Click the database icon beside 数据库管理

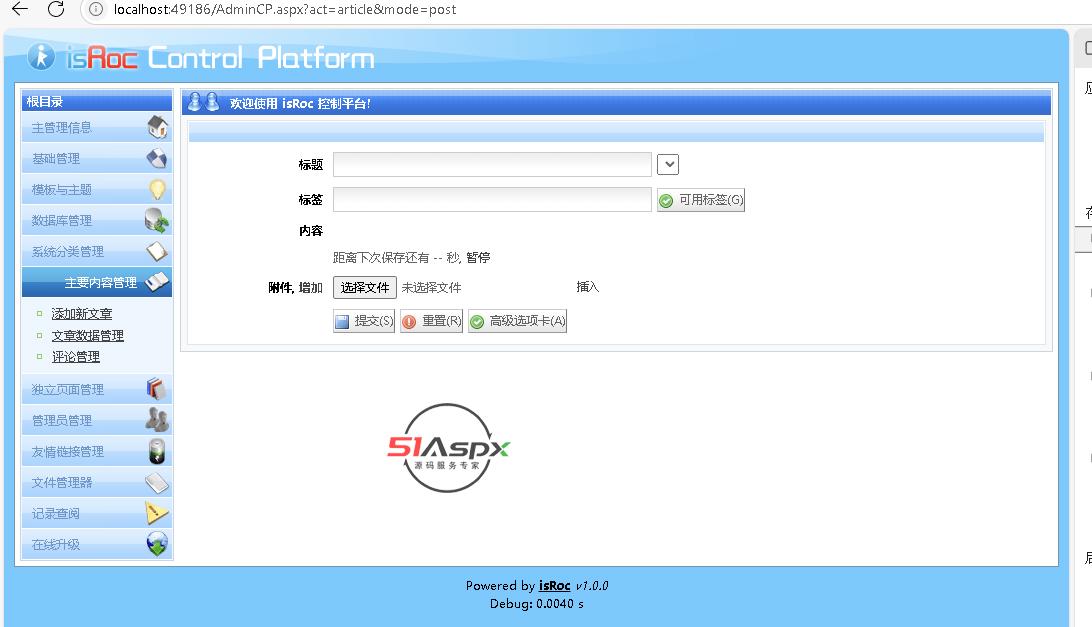point(157,221)
